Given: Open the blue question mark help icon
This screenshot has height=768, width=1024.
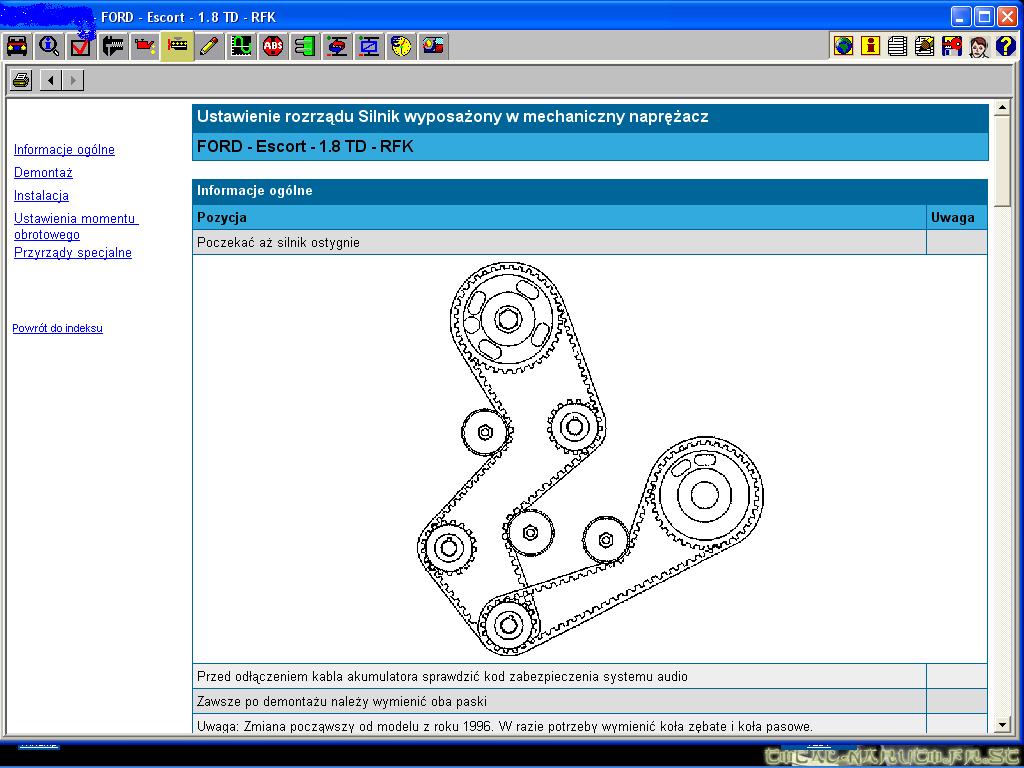Looking at the screenshot, I should (x=1005, y=46).
